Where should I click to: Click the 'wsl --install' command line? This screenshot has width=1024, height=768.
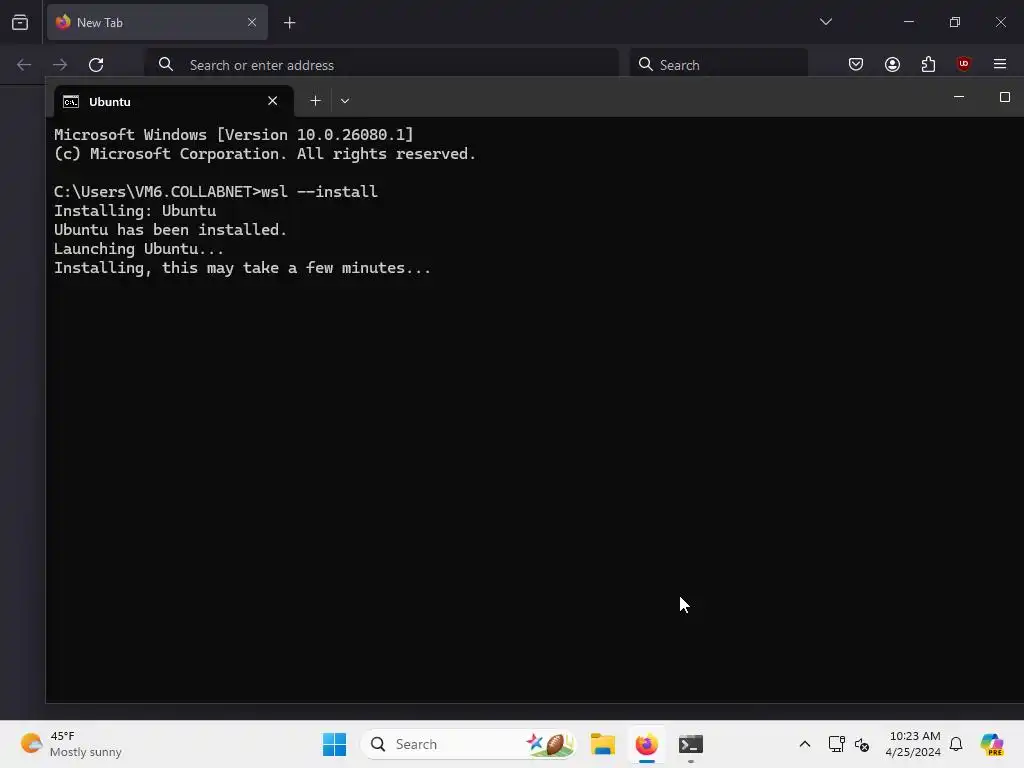click(x=216, y=191)
